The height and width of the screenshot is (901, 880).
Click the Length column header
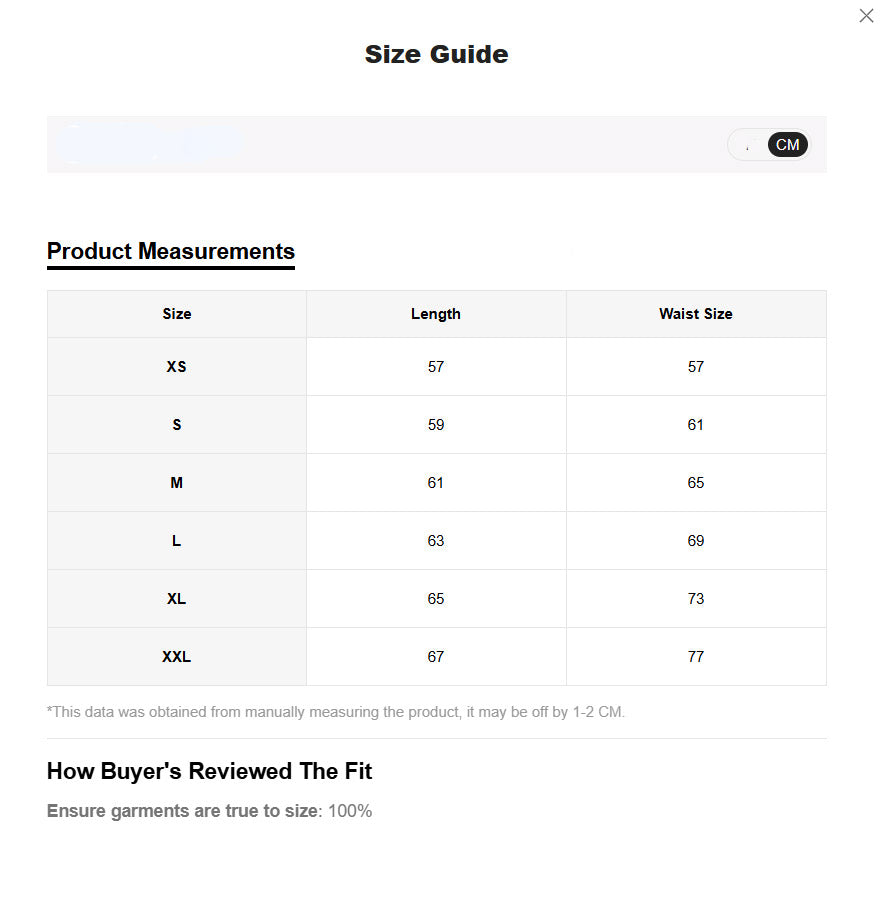click(436, 314)
